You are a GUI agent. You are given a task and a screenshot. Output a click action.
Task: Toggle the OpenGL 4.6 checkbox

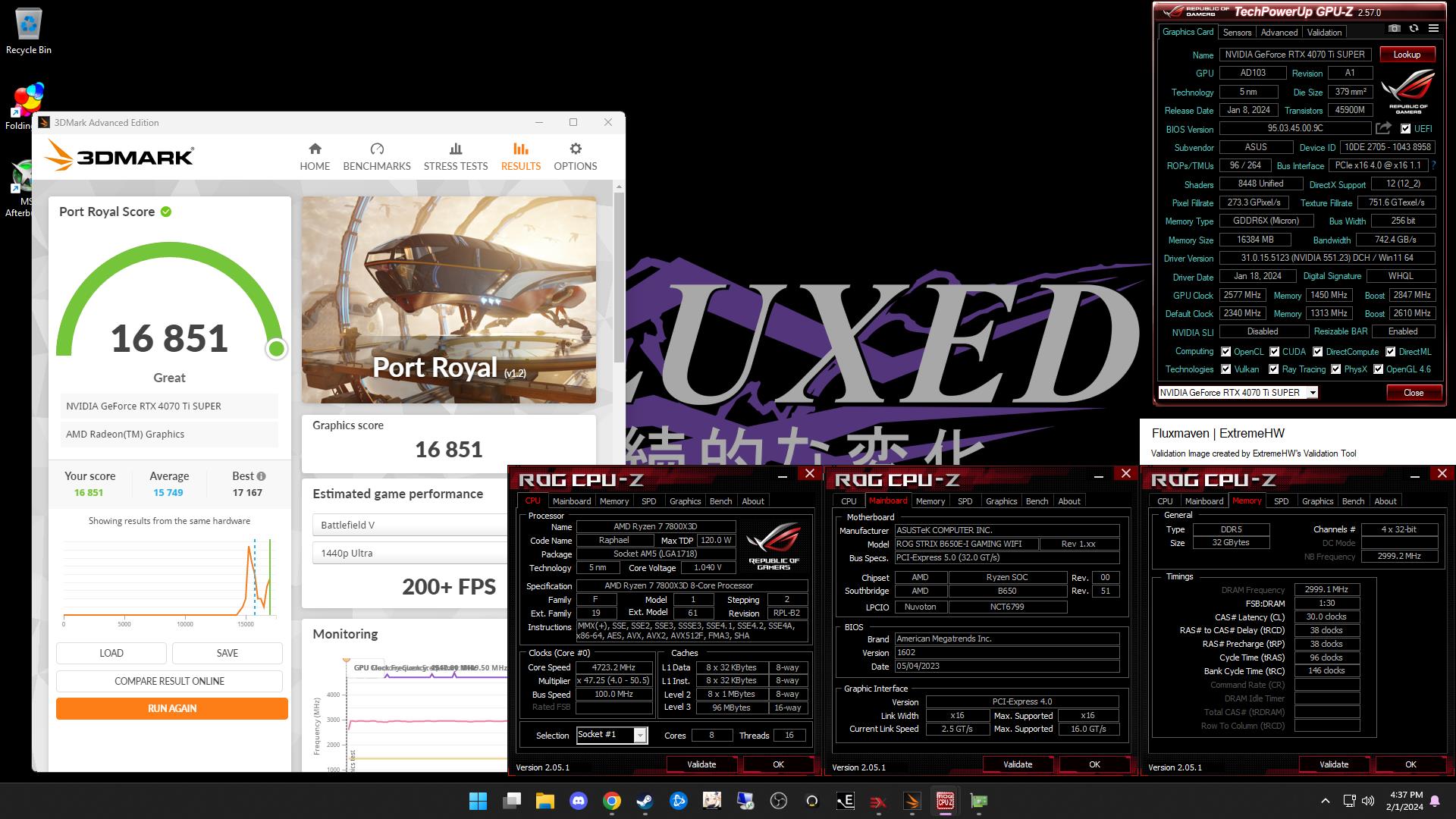point(1378,369)
